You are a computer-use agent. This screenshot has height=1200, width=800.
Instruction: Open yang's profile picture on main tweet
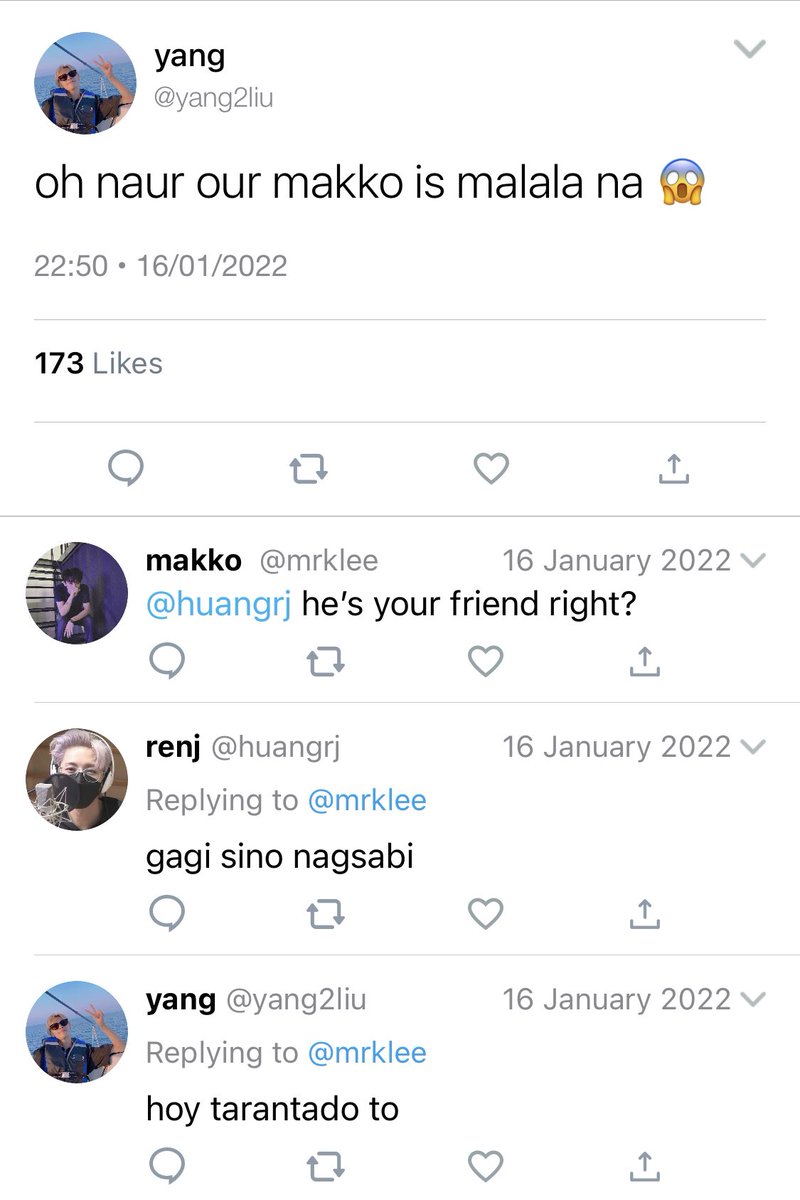[85, 83]
